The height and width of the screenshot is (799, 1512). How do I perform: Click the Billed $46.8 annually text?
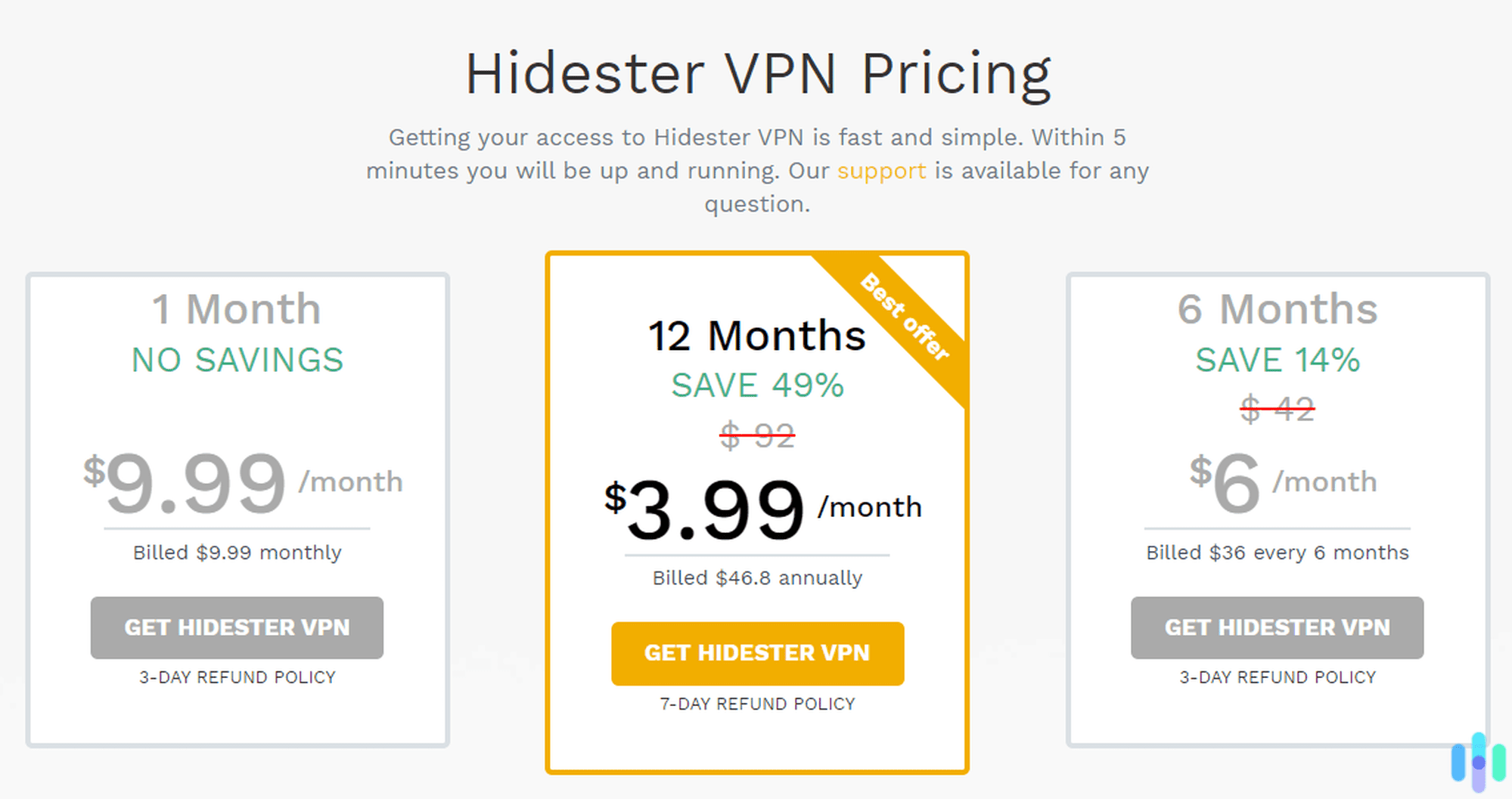point(756,578)
